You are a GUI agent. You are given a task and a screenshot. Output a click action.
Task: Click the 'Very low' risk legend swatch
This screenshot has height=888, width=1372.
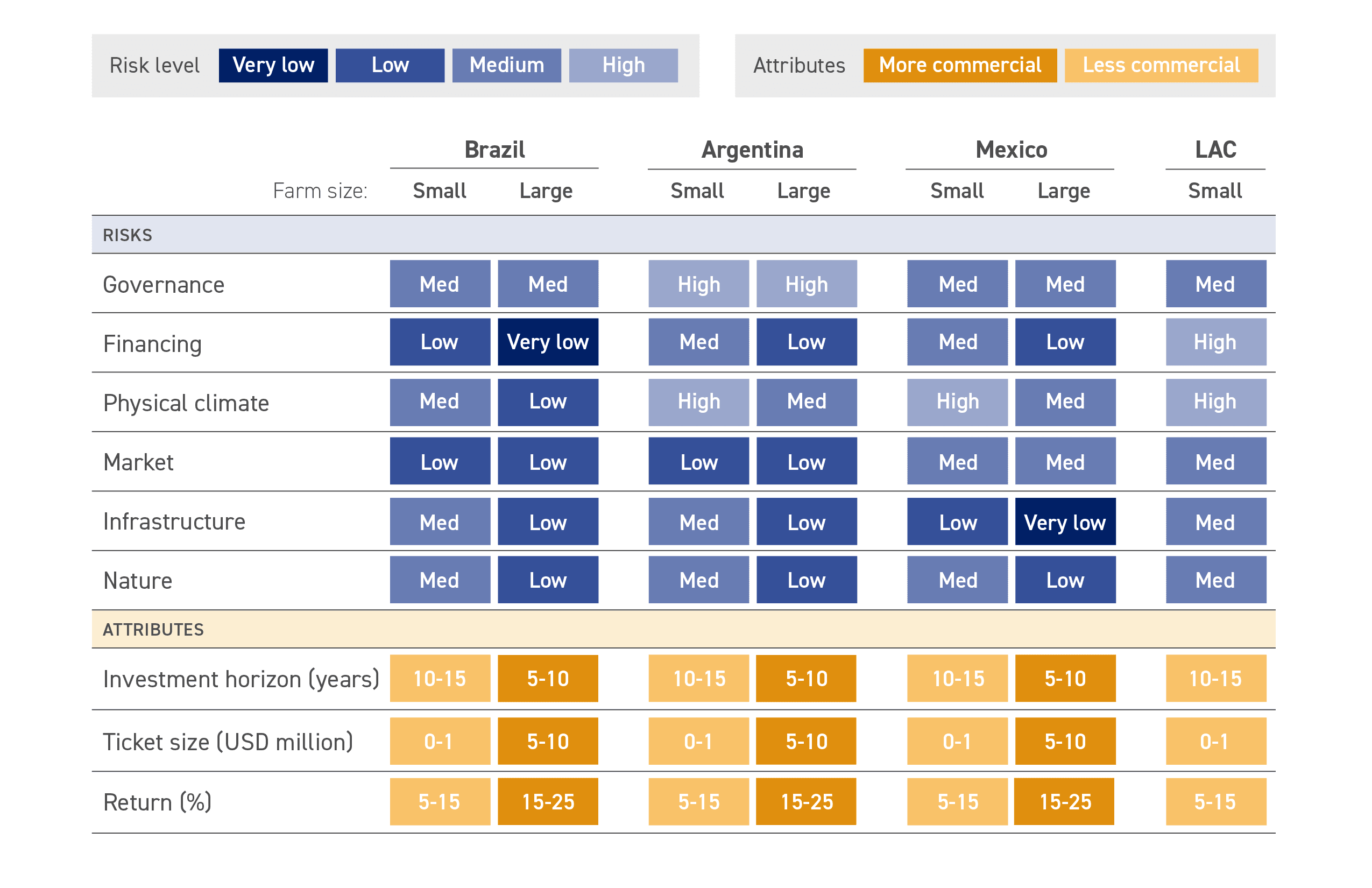(273, 65)
